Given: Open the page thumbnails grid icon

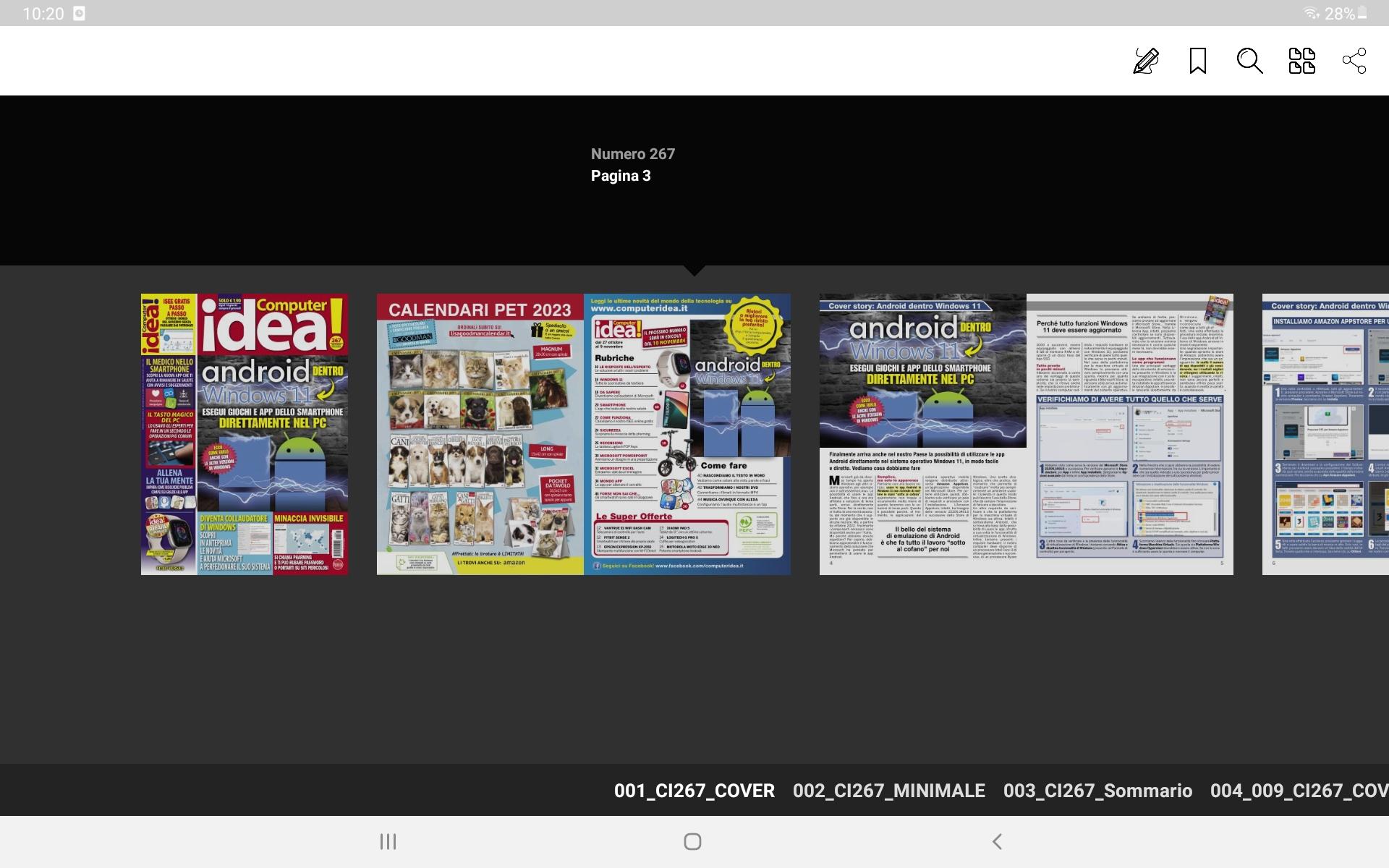Looking at the screenshot, I should pyautogui.click(x=1302, y=61).
